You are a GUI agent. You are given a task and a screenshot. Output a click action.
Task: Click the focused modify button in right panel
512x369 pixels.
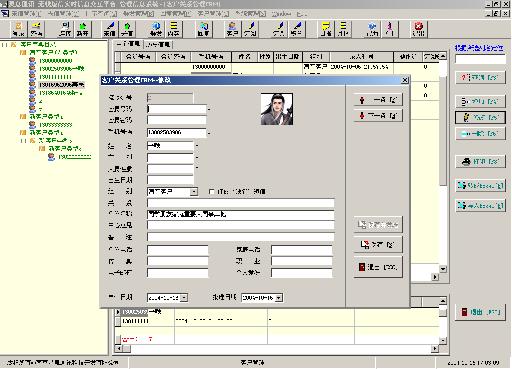(480, 117)
